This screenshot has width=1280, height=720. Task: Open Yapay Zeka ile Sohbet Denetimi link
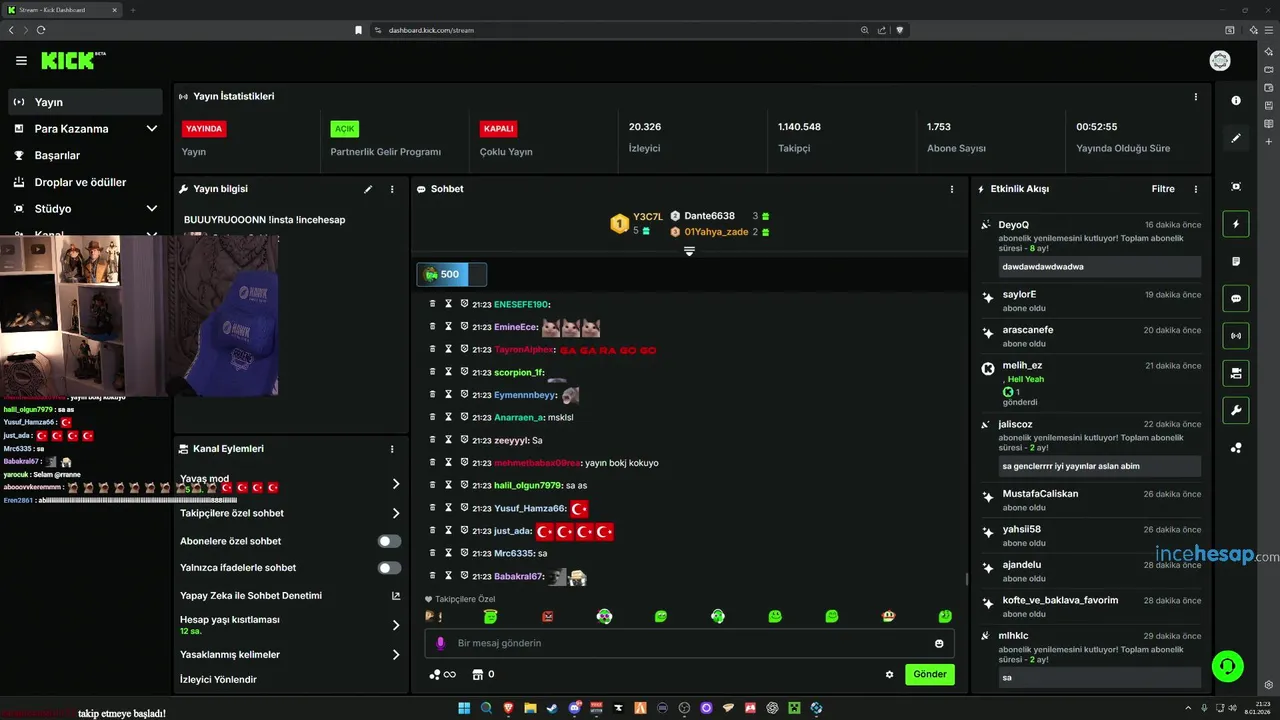(290, 596)
